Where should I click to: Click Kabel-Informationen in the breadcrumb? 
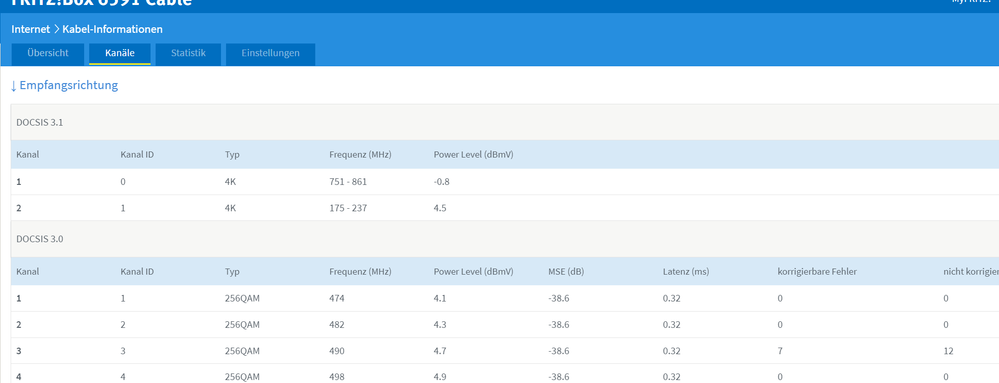tap(112, 29)
